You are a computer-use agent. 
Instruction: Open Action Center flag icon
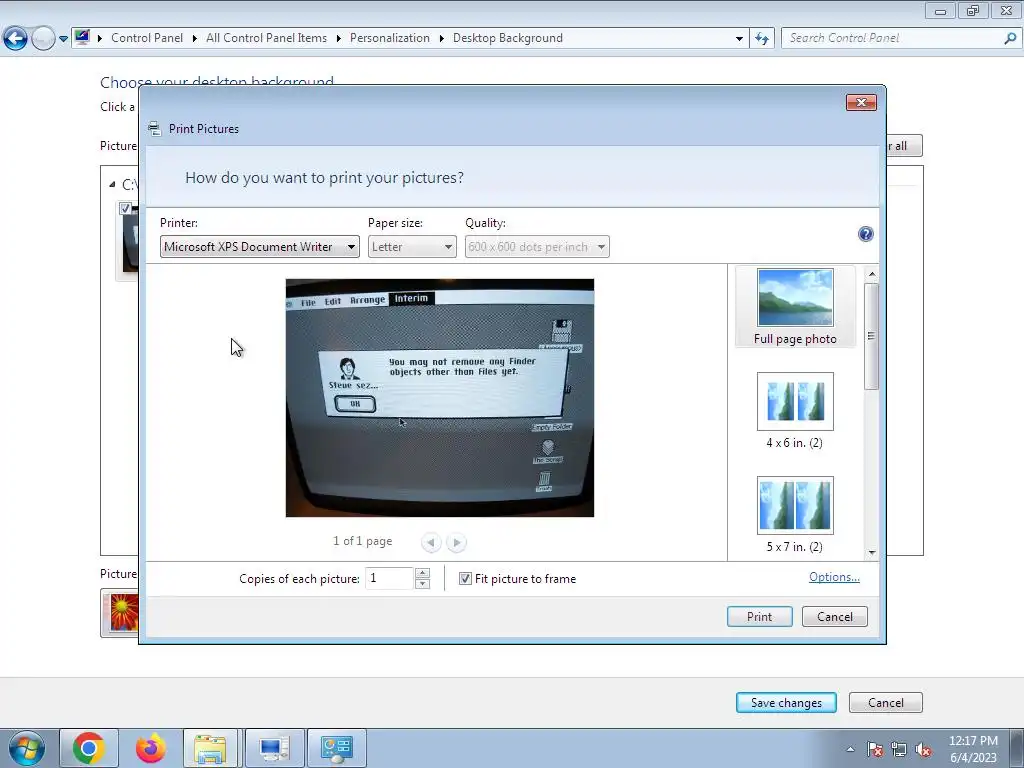pyautogui.click(x=875, y=749)
